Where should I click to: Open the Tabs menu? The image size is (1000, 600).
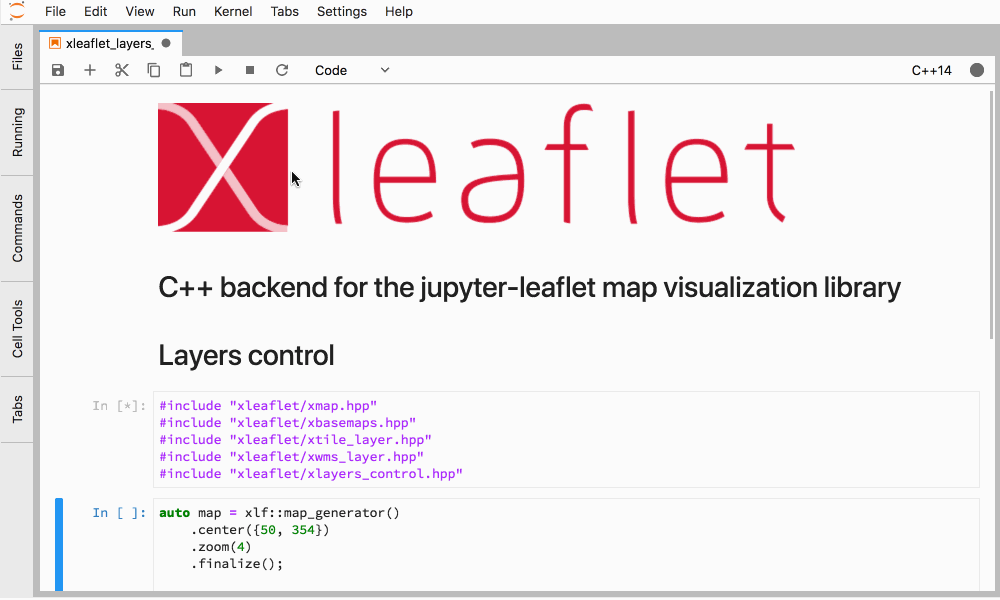pyautogui.click(x=284, y=11)
